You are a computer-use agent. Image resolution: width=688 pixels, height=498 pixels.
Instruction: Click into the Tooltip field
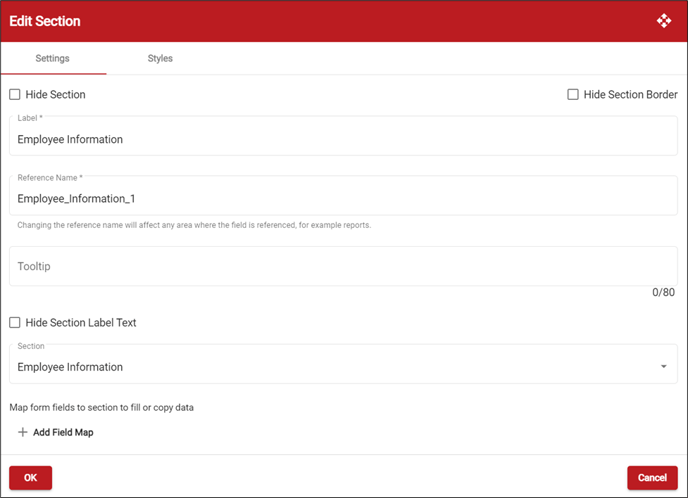point(343,266)
